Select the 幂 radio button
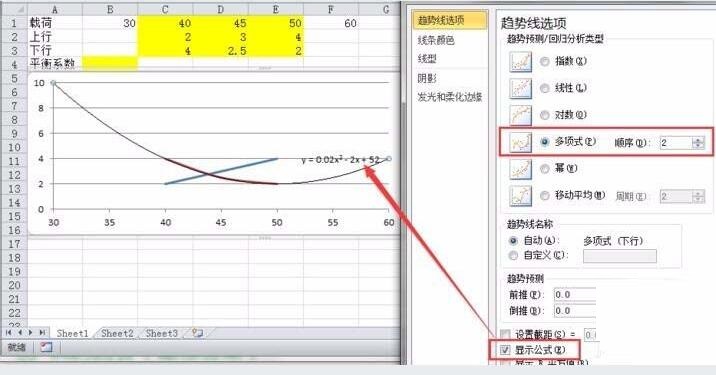 click(544, 169)
